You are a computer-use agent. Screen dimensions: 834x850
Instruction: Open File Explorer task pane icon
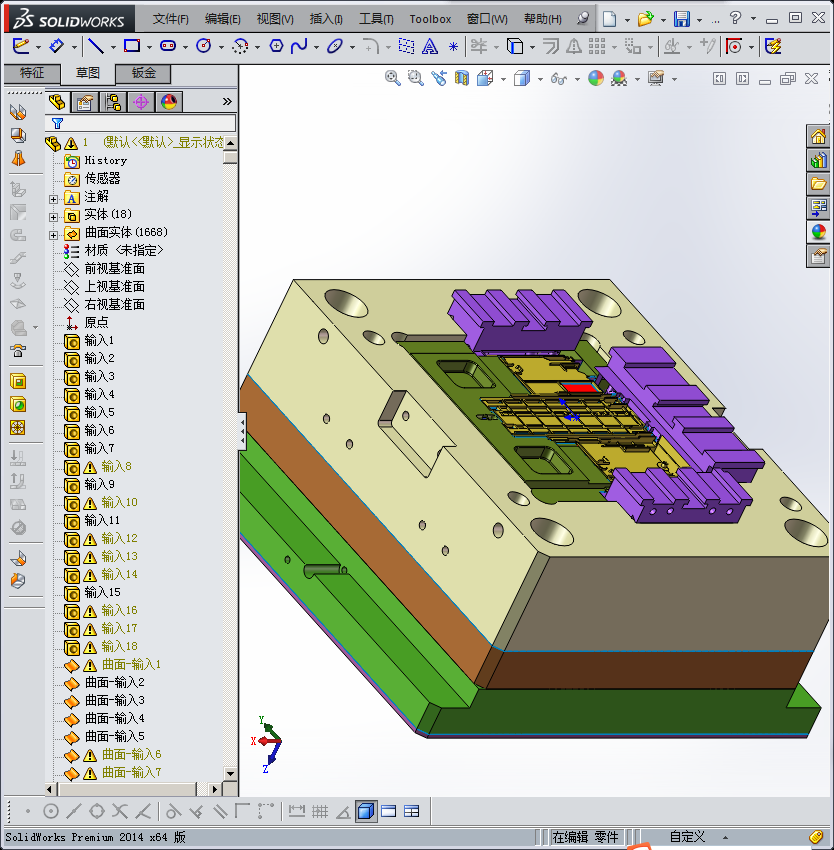(x=818, y=184)
